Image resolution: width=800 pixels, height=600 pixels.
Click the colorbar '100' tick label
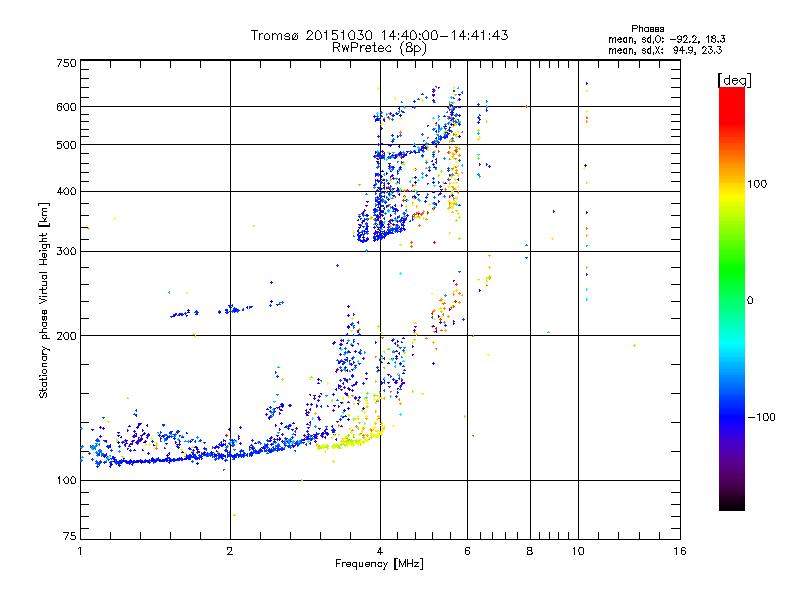coord(757,184)
